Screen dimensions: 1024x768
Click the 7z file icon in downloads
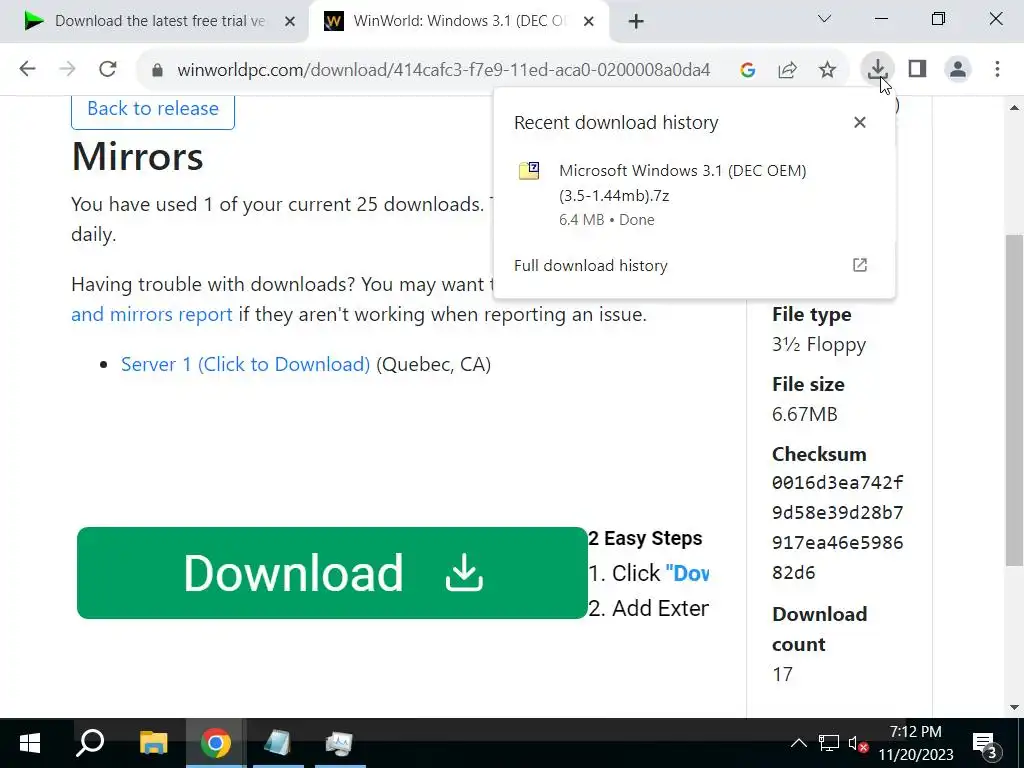(529, 171)
